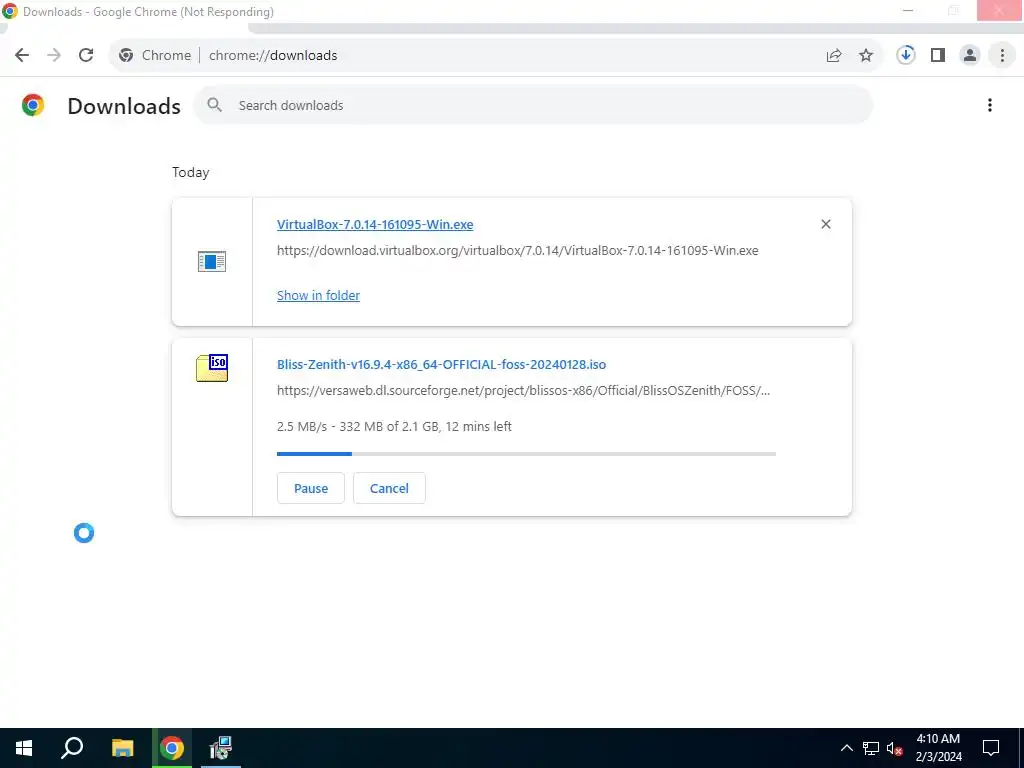Remove VirtualBox download from list
The image size is (1024, 768).
pyautogui.click(x=825, y=224)
